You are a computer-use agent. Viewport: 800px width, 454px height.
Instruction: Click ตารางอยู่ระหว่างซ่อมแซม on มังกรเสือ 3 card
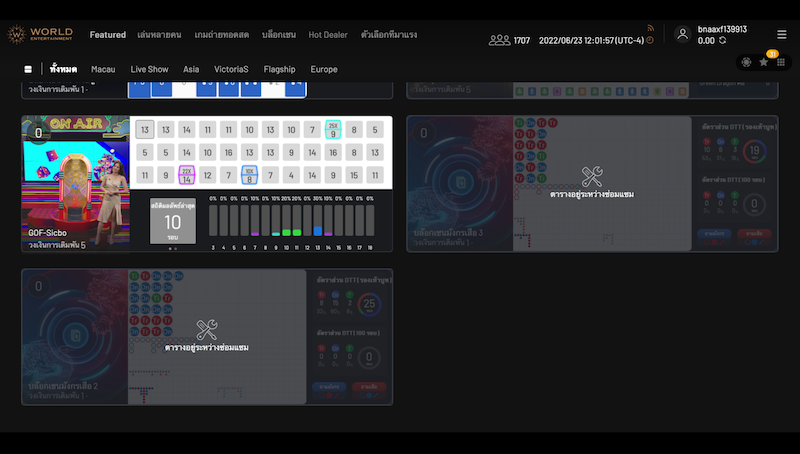[592, 194]
